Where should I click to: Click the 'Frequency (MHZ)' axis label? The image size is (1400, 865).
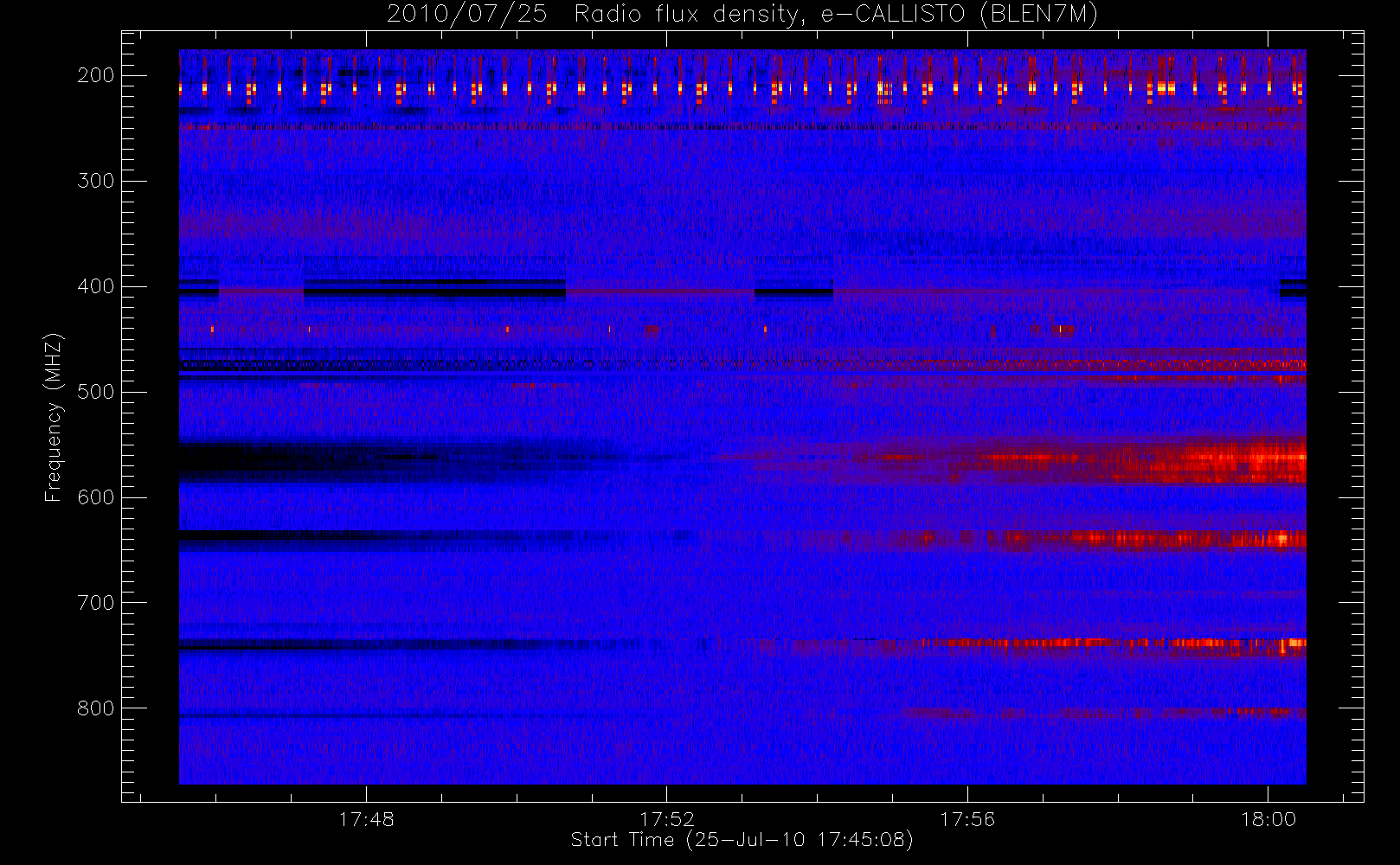point(54,417)
